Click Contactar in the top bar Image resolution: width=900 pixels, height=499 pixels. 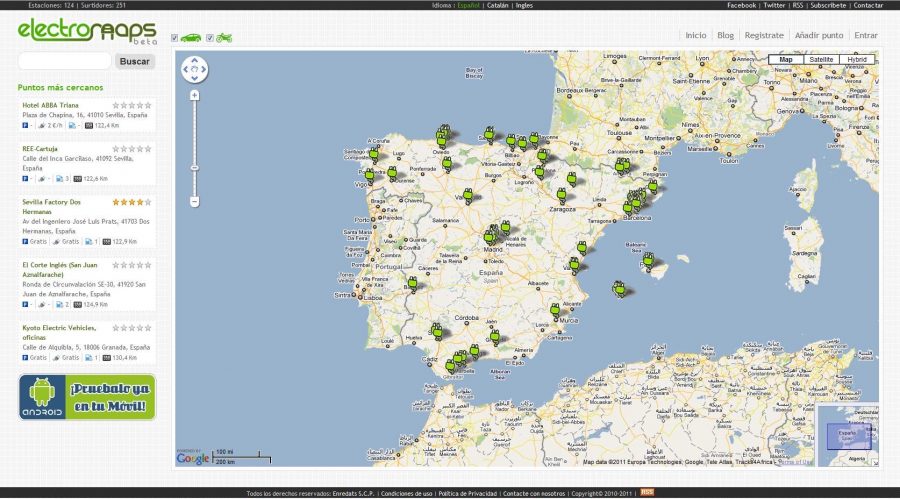[868, 5]
